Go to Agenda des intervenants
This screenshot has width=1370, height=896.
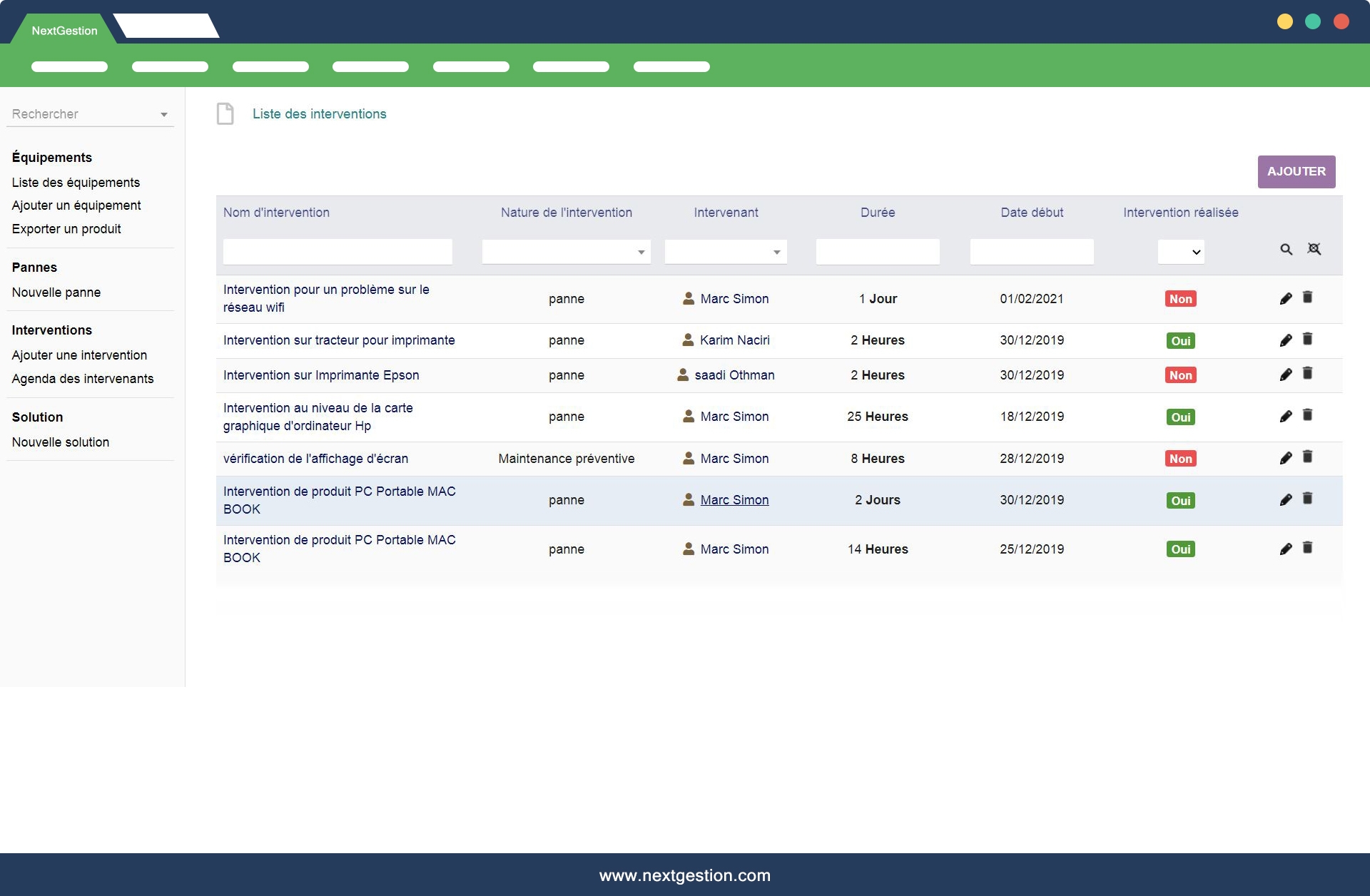[x=83, y=379]
